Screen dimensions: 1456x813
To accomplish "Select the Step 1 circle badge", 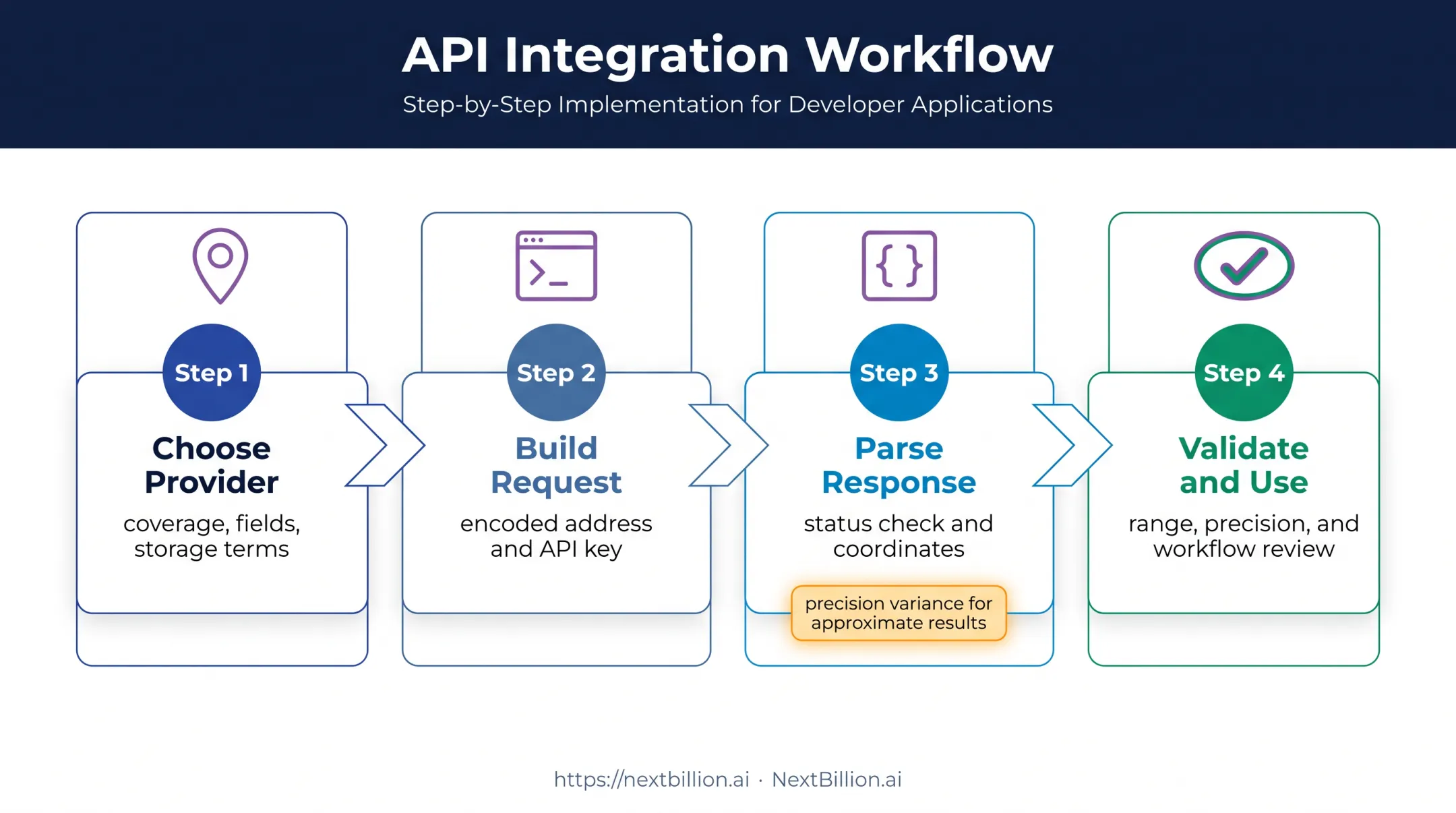I will (212, 373).
